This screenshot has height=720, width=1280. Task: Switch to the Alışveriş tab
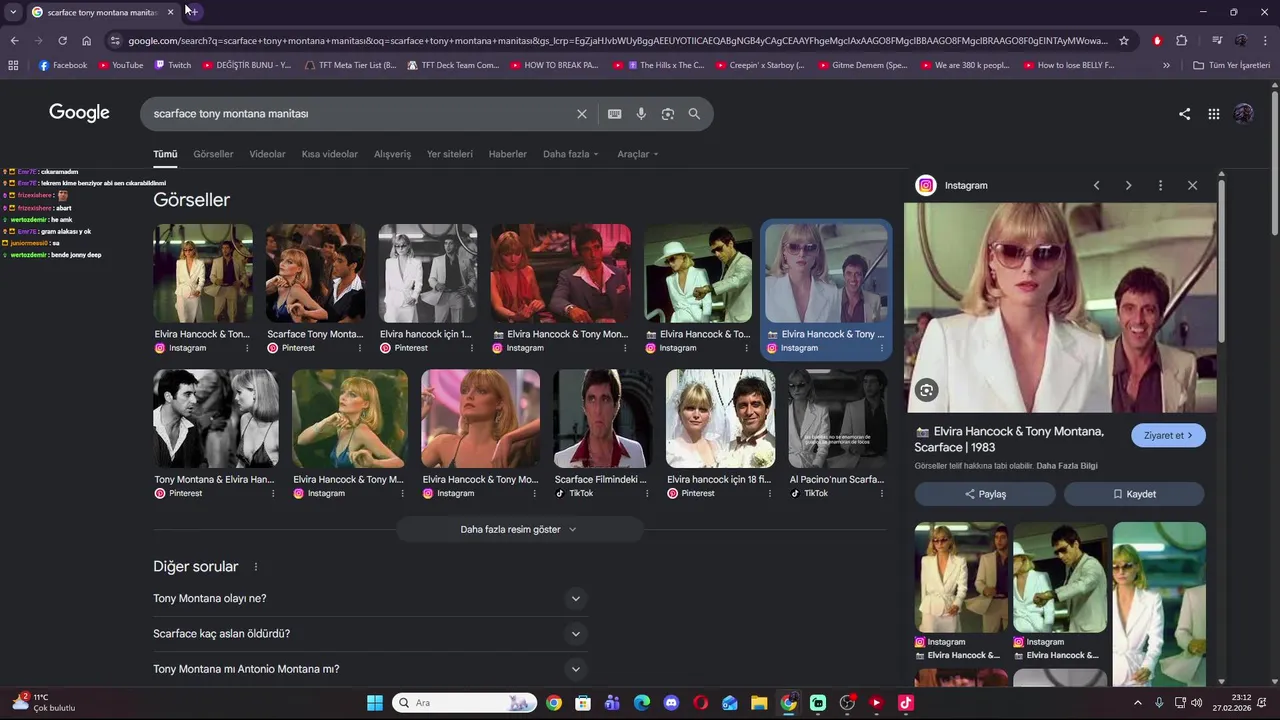tap(392, 154)
